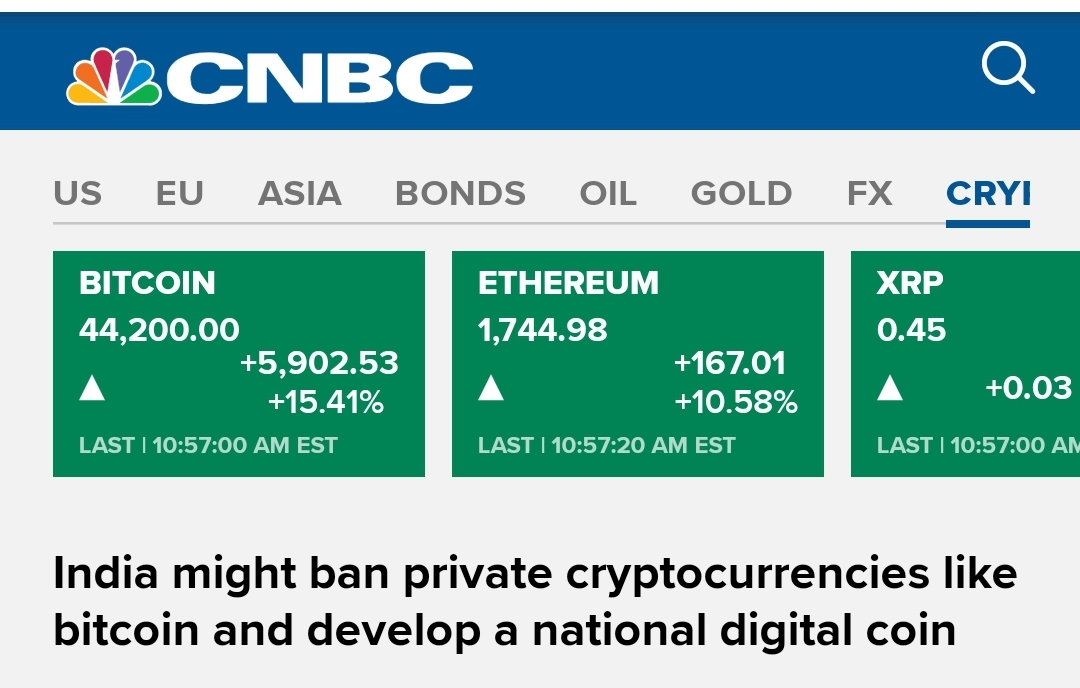Viewport: 1080px width, 688px height.
Task: Click the CNBC peacock logo
Action: point(113,77)
